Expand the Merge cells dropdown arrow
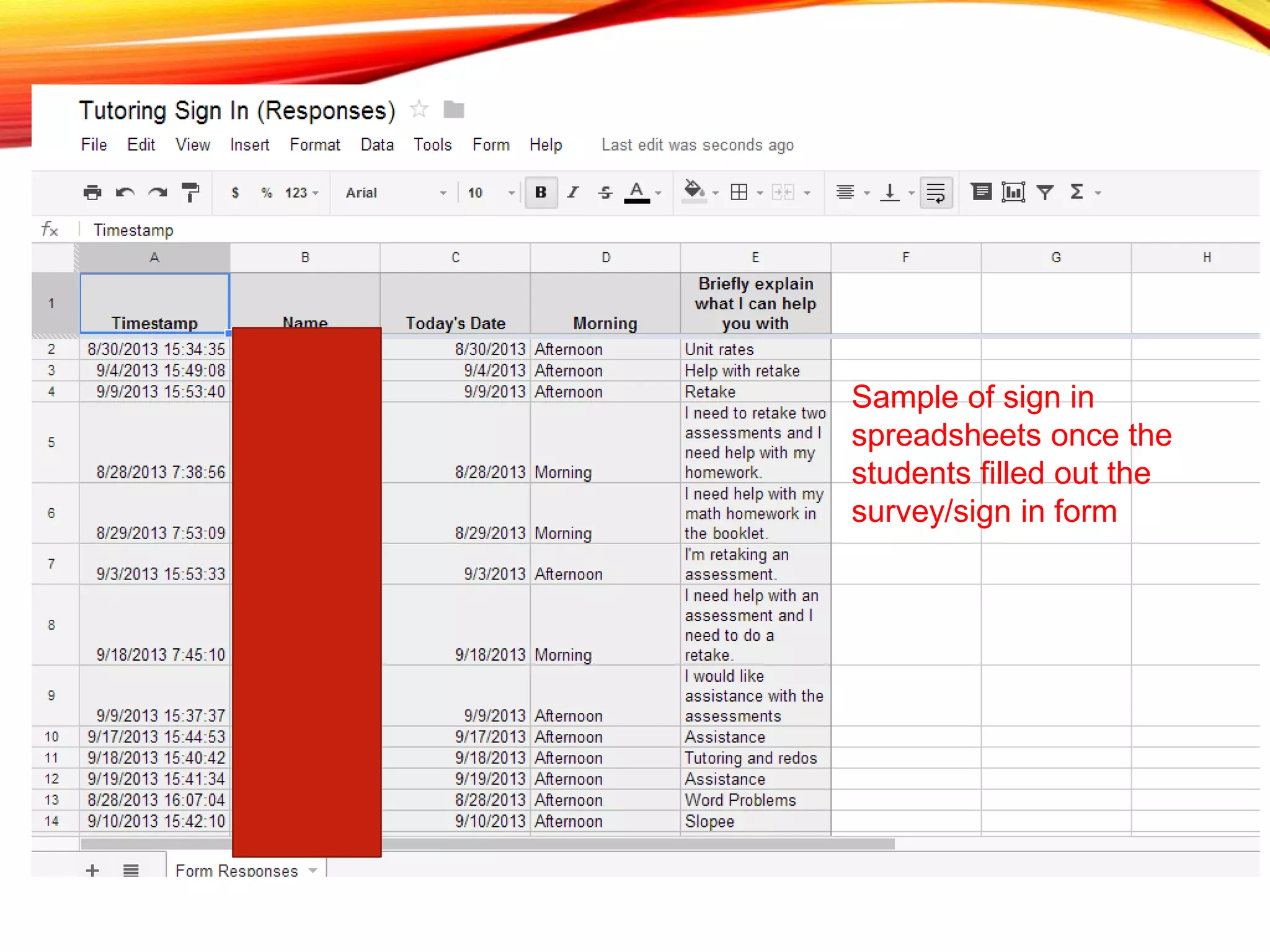Viewport: 1270px width, 952px height. (x=807, y=193)
